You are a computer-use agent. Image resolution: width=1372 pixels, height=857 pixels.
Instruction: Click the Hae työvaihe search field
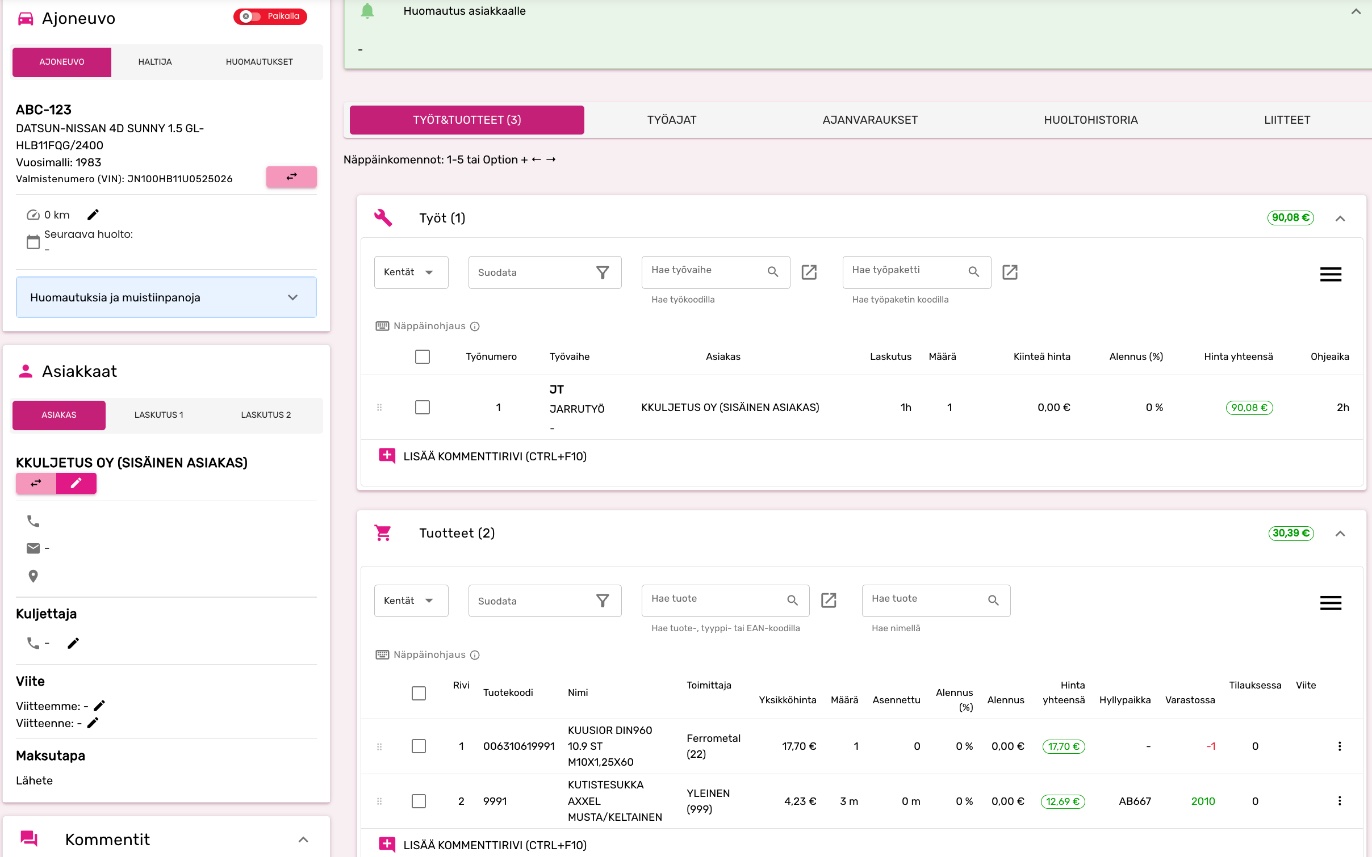[x=716, y=272]
